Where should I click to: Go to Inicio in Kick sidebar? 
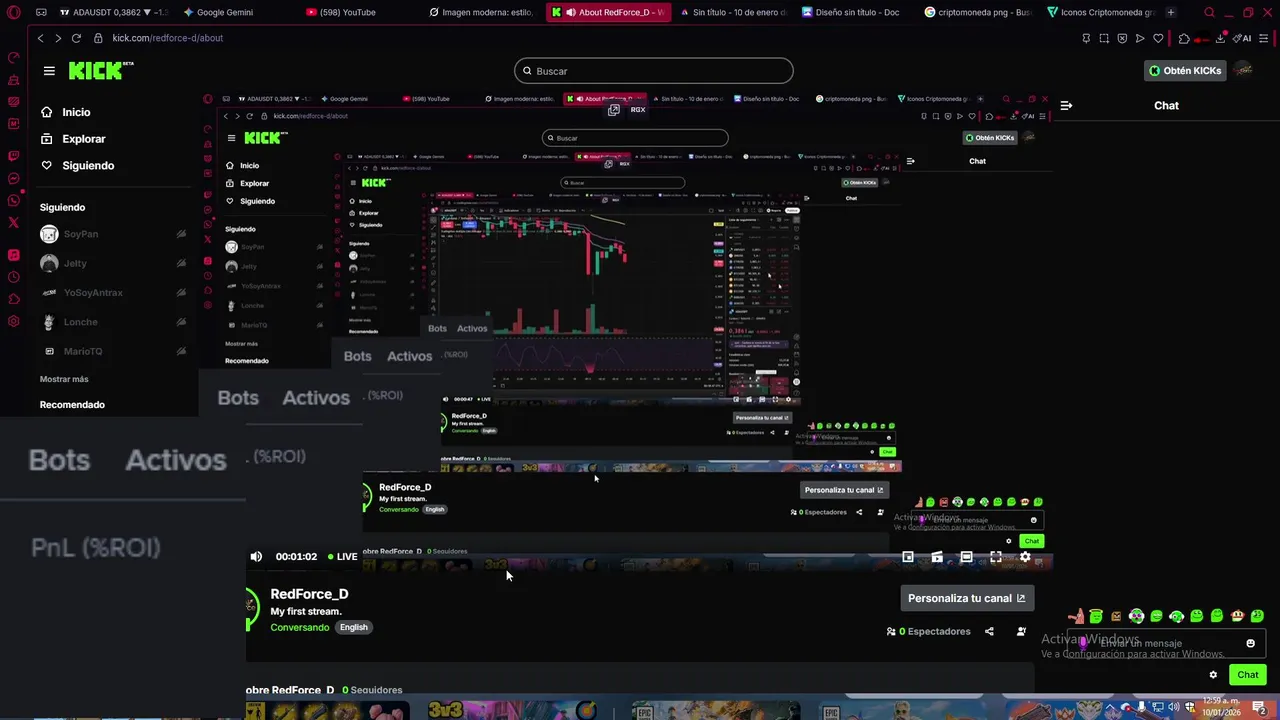65,112
